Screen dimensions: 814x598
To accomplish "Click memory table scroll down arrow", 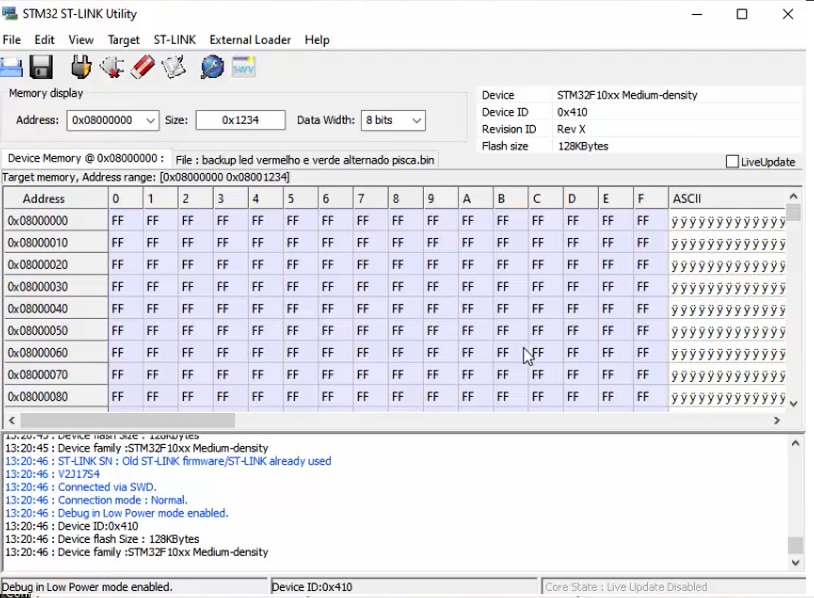I will (793, 403).
